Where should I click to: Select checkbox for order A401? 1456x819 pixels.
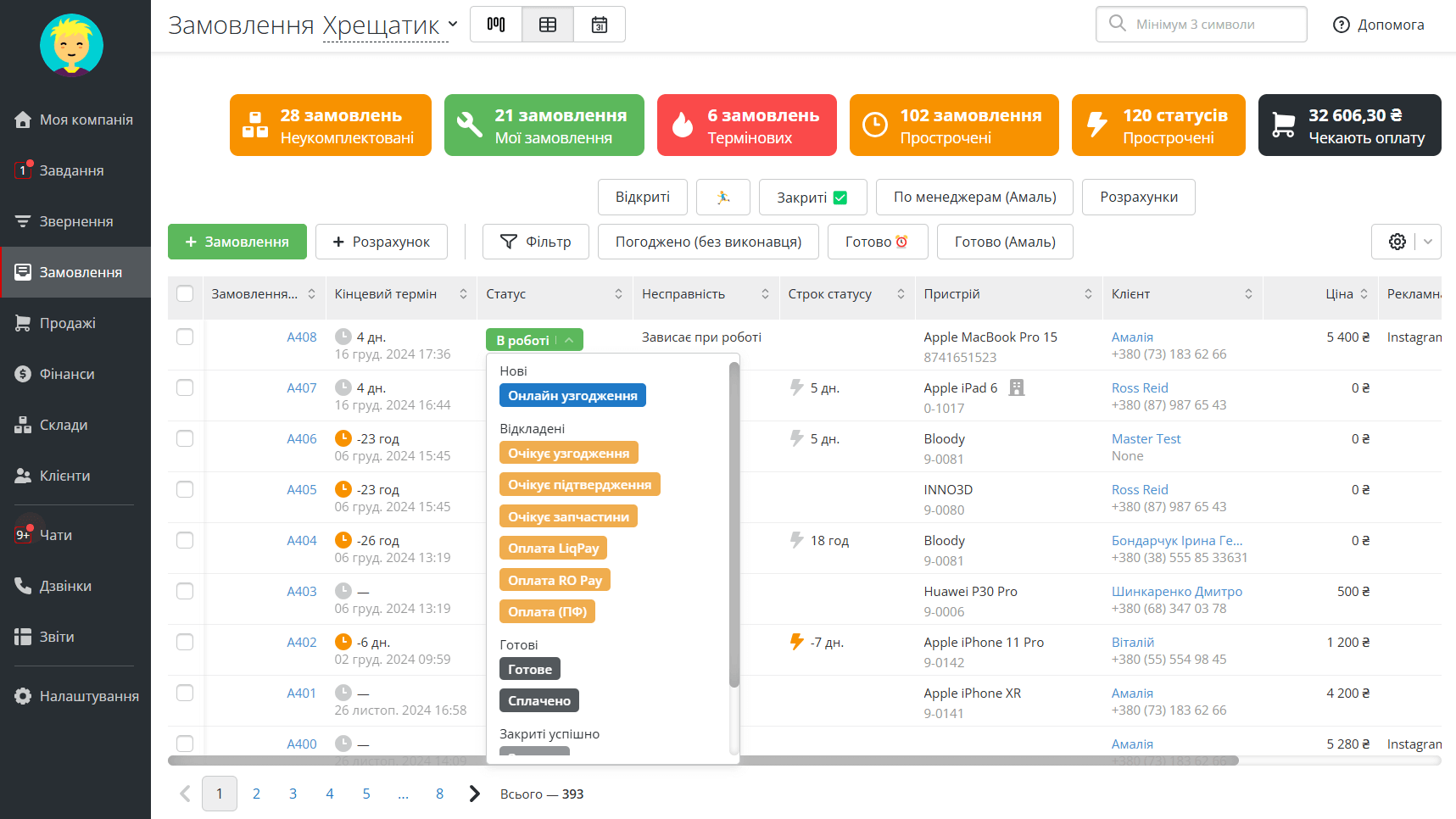tap(185, 693)
